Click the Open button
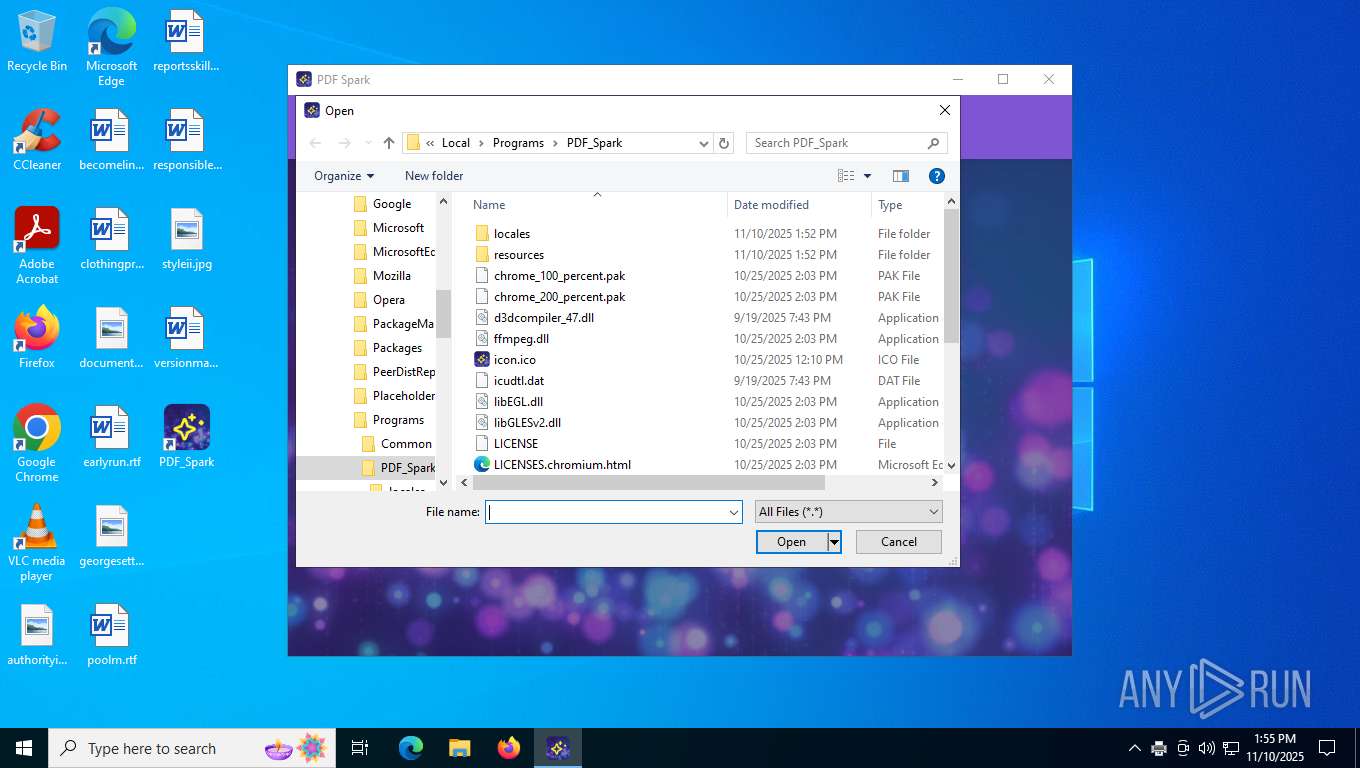This screenshot has width=1360, height=768. [x=792, y=542]
